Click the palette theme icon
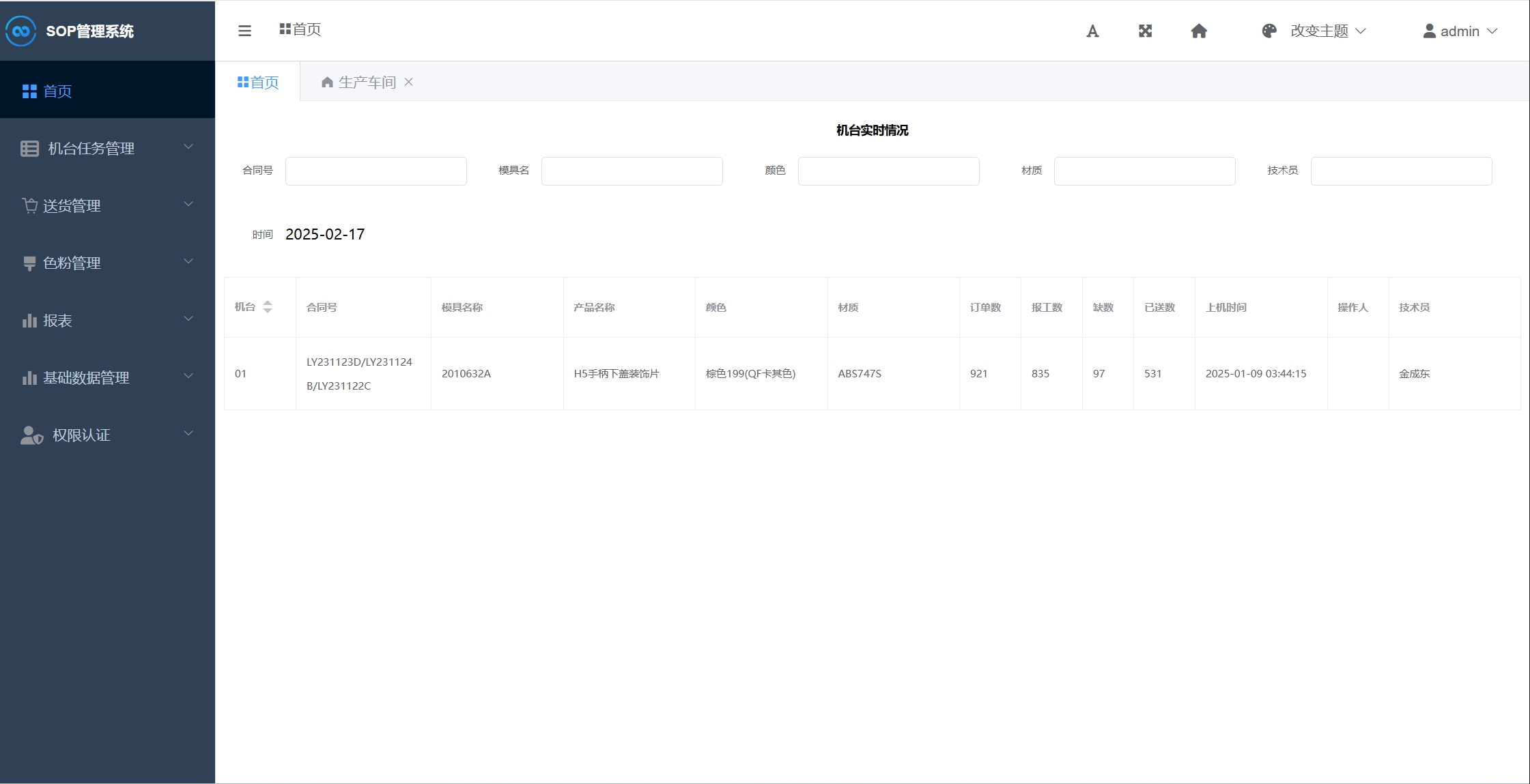This screenshot has height=784, width=1530. [1269, 31]
